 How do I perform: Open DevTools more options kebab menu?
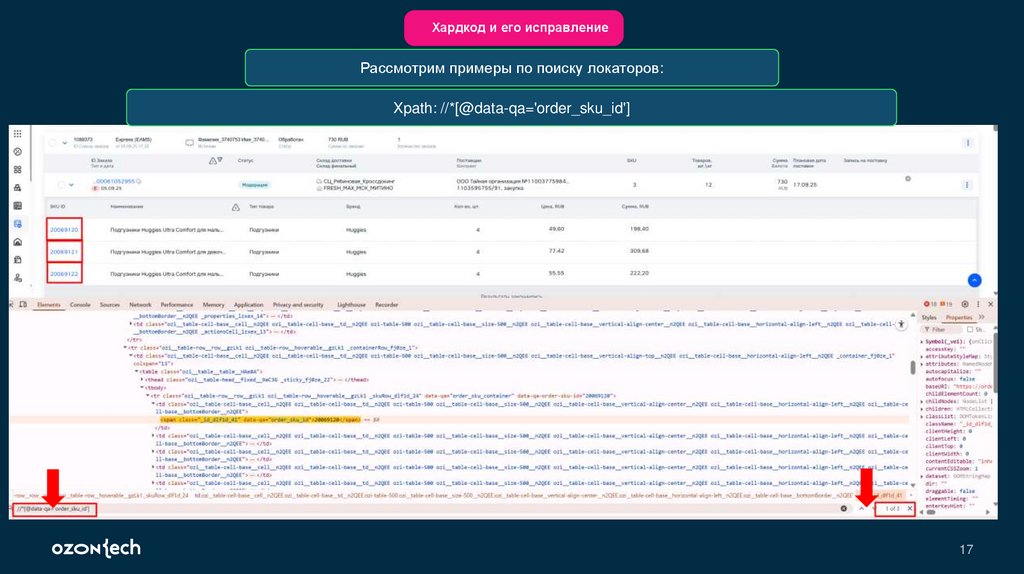978,304
